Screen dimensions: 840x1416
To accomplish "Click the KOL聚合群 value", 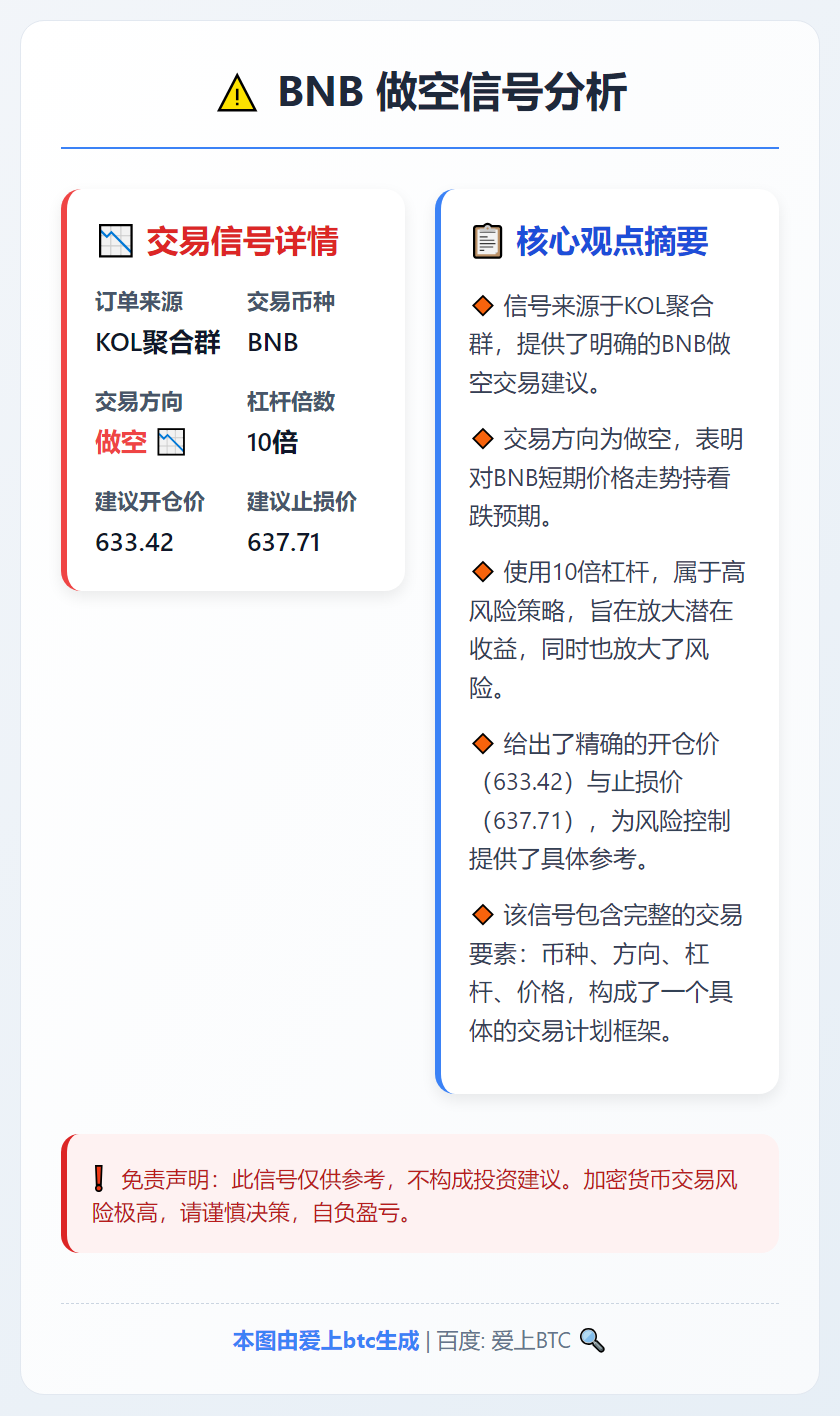I will click(x=158, y=342).
